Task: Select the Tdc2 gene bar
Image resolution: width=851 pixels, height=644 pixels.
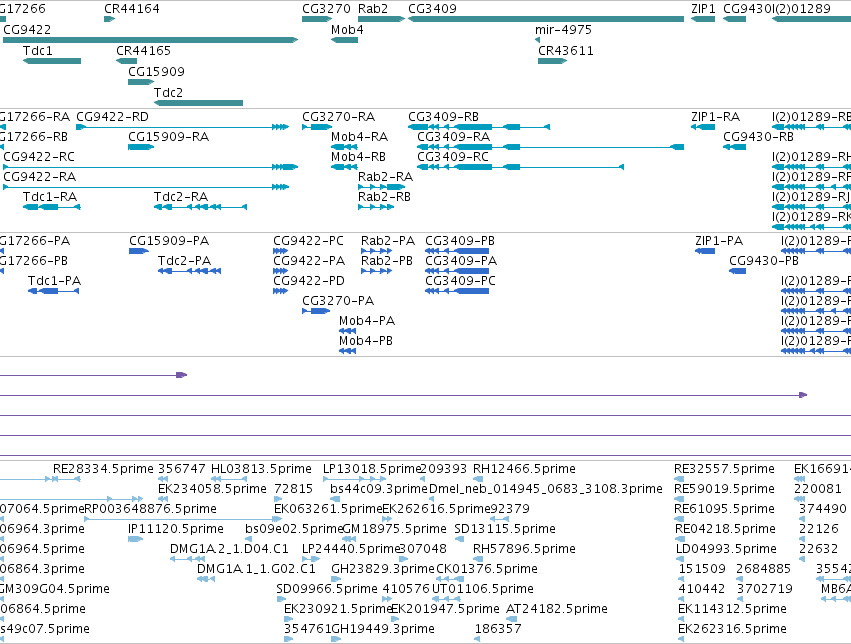Action: coord(199,103)
